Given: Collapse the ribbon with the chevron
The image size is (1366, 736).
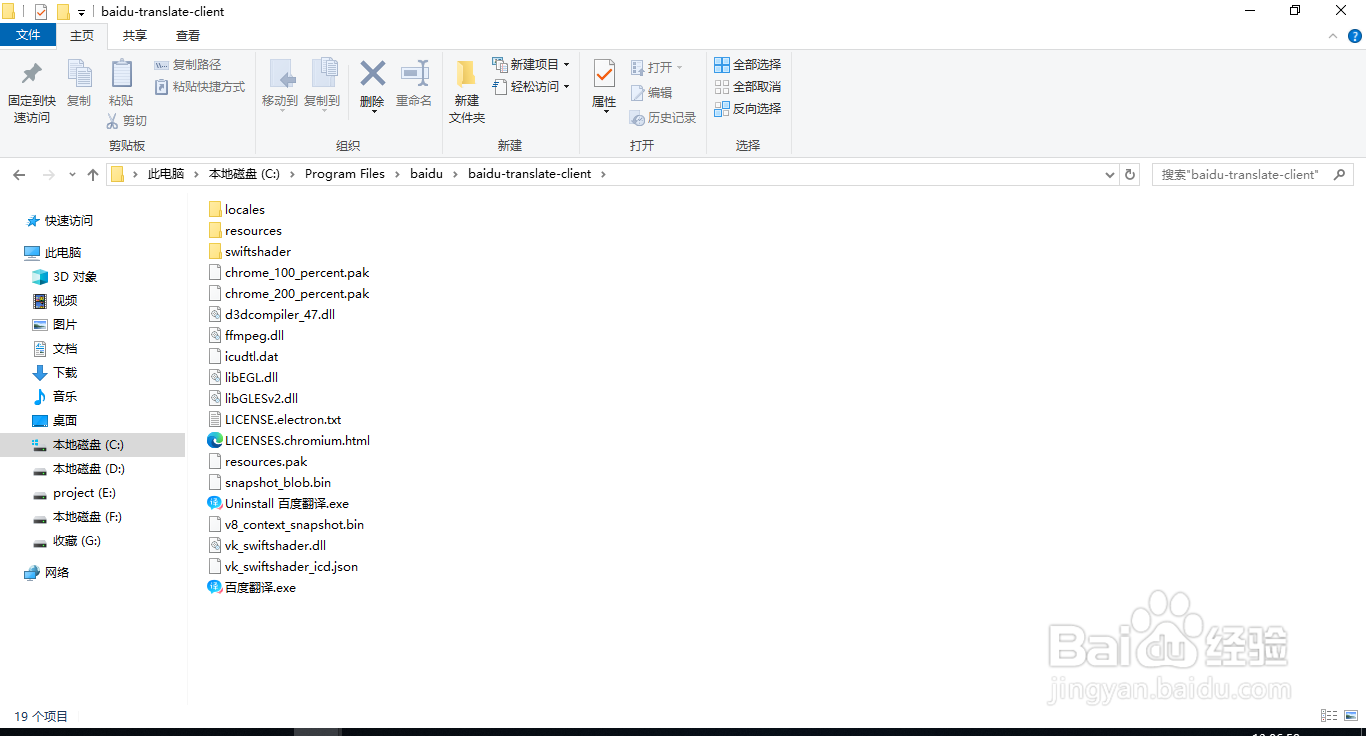Looking at the screenshot, I should pyautogui.click(x=1333, y=36).
